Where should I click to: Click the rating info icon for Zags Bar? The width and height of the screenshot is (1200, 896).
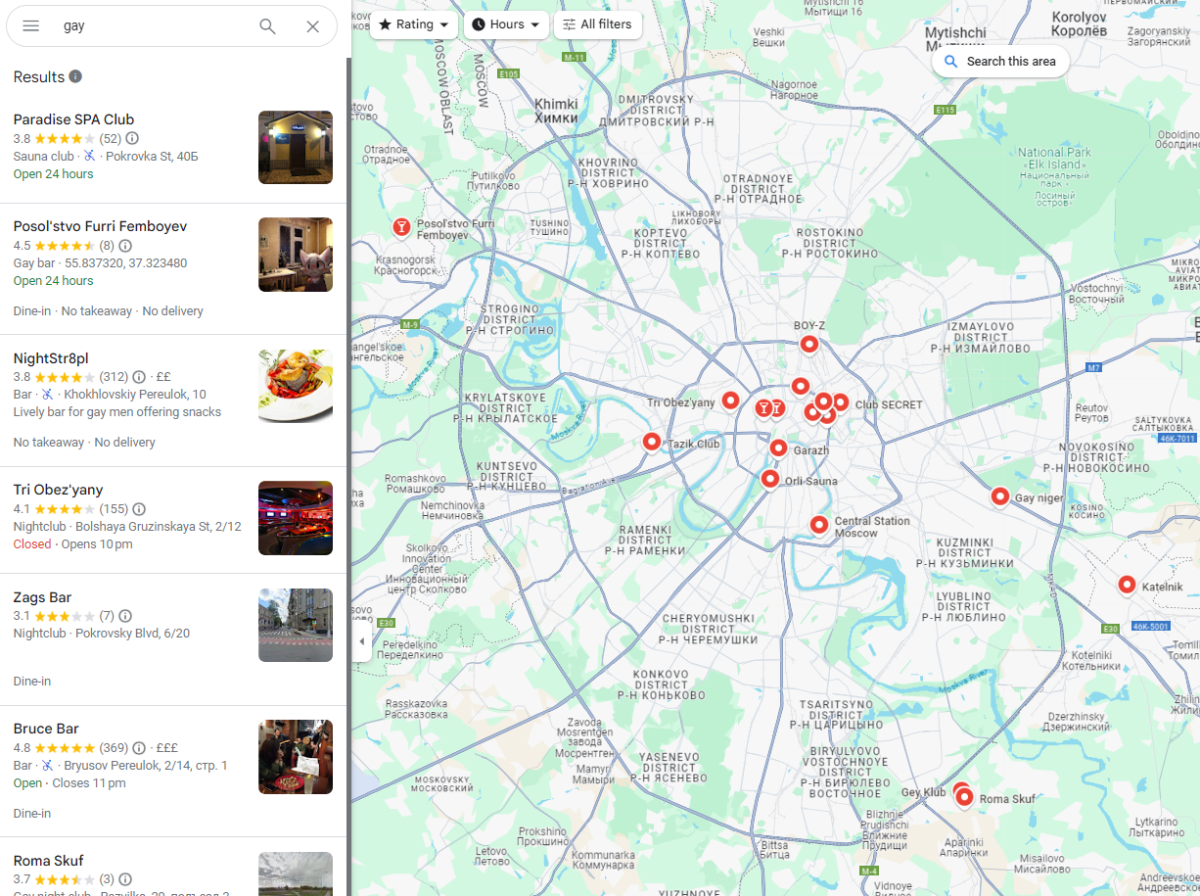tap(125, 616)
